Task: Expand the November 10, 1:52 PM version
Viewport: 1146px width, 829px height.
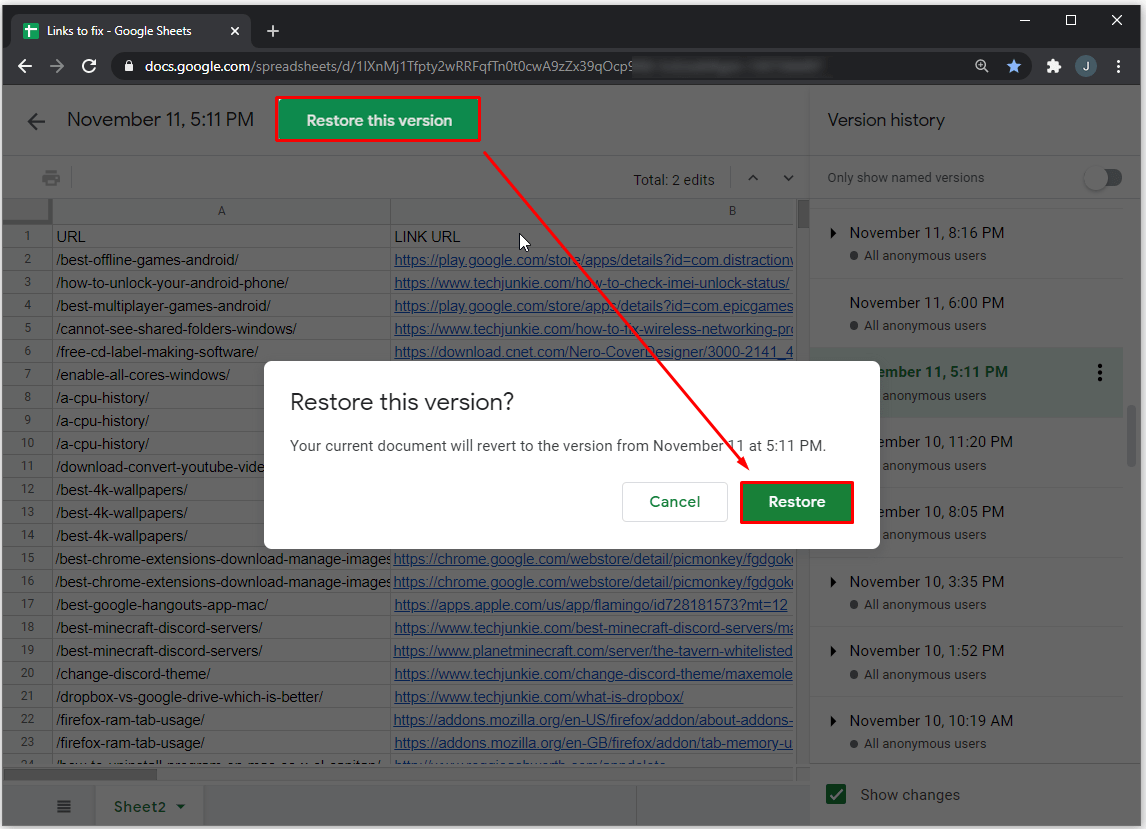Action: coord(833,651)
